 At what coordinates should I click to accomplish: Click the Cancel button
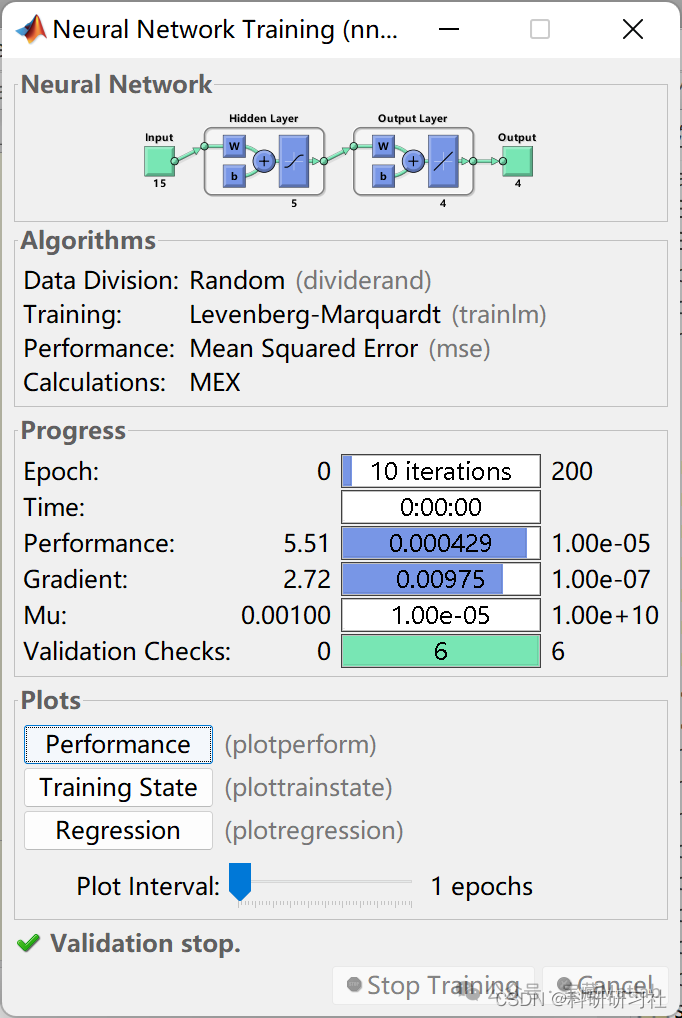point(605,986)
